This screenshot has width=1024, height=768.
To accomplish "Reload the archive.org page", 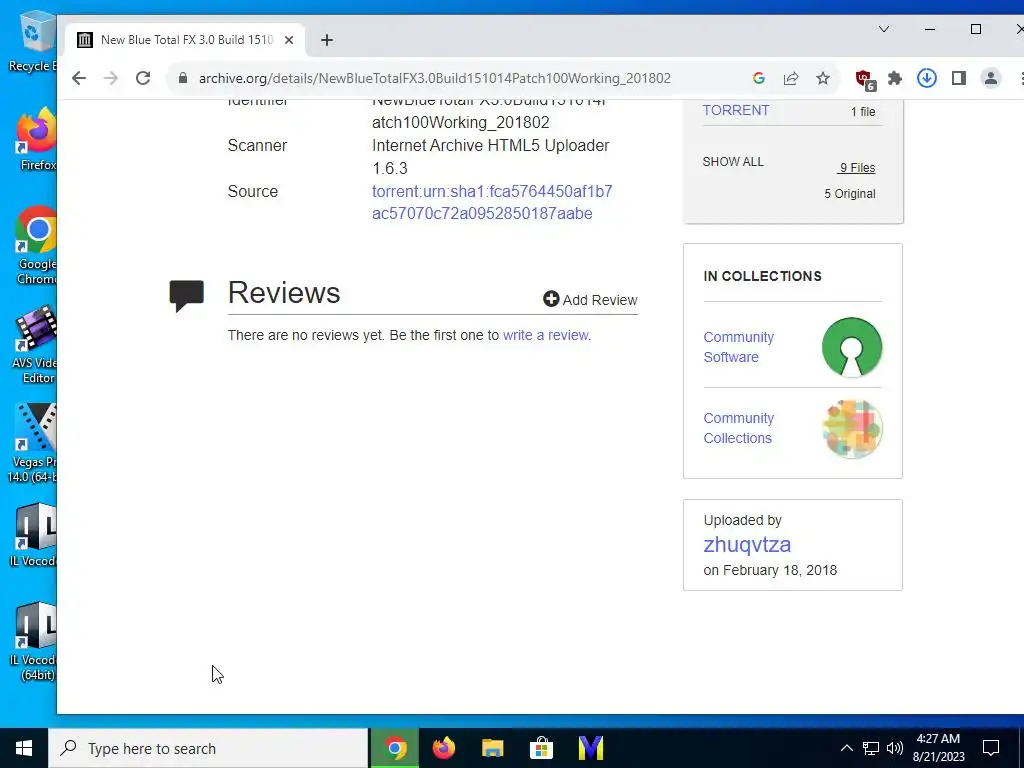I will coord(143,78).
